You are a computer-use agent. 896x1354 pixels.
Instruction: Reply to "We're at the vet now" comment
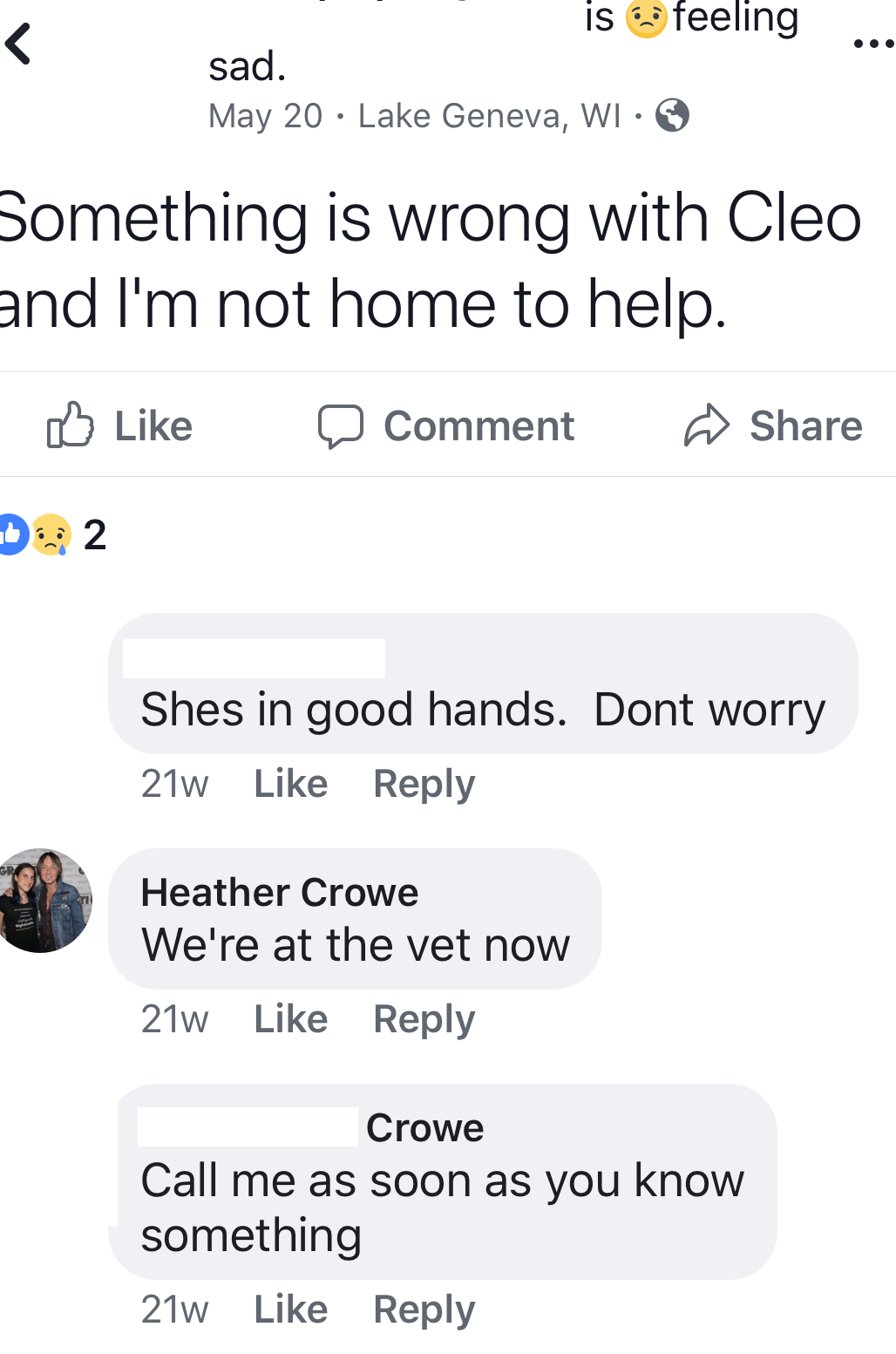(424, 1019)
